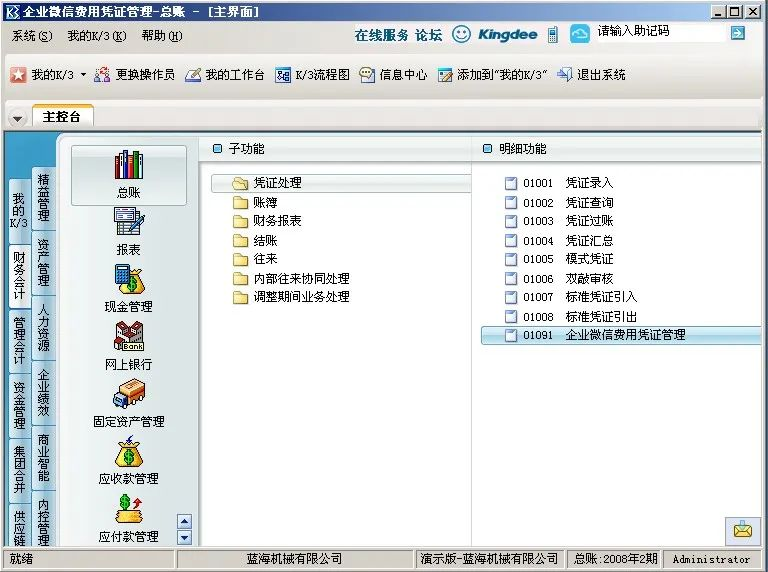768x572 pixels.
Task: Open 01005 模式凭证 function
Action: coord(559,259)
